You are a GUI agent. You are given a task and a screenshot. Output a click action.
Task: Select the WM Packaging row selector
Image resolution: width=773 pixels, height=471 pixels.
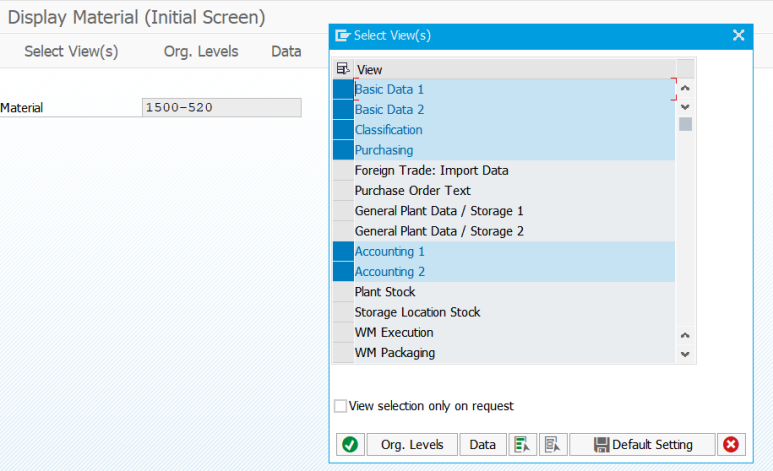pyautogui.click(x=343, y=353)
